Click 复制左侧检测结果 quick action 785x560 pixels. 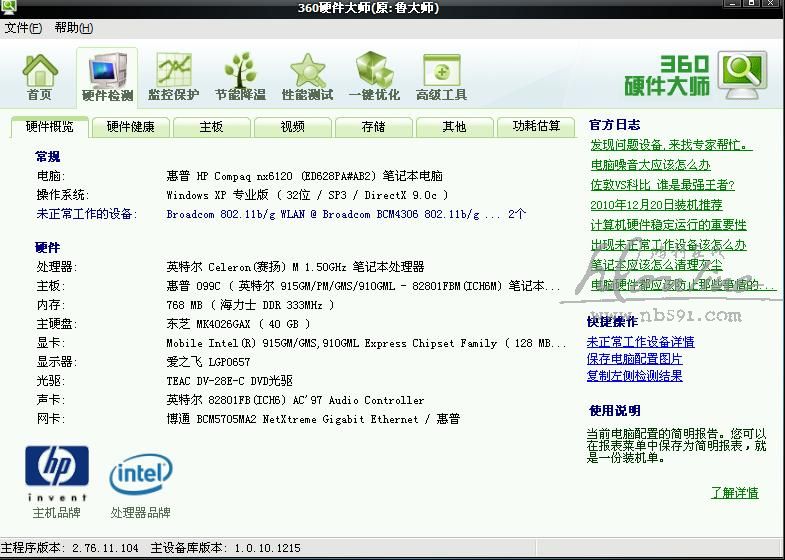634,376
